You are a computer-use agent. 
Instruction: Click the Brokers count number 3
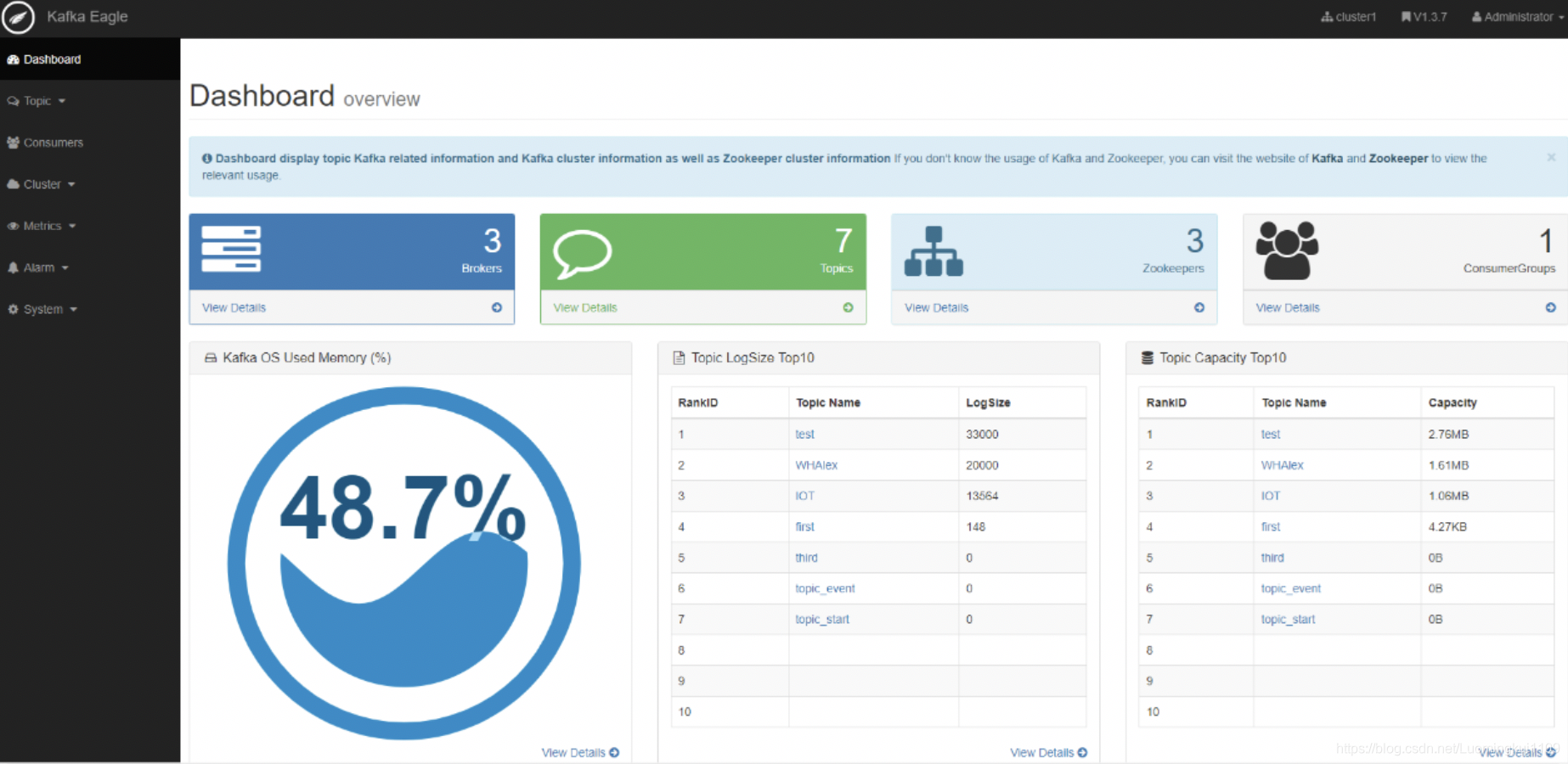click(x=493, y=241)
